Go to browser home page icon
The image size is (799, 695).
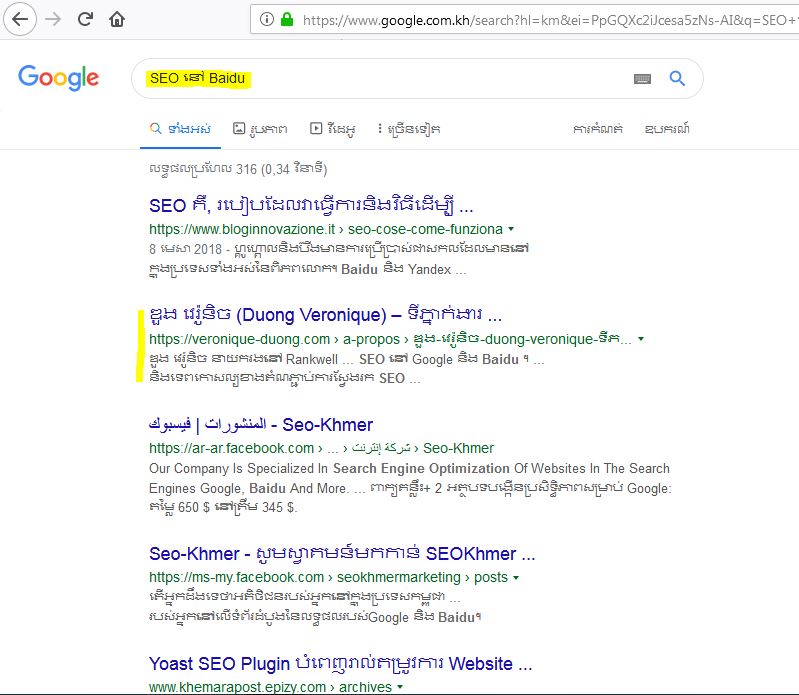point(117,19)
